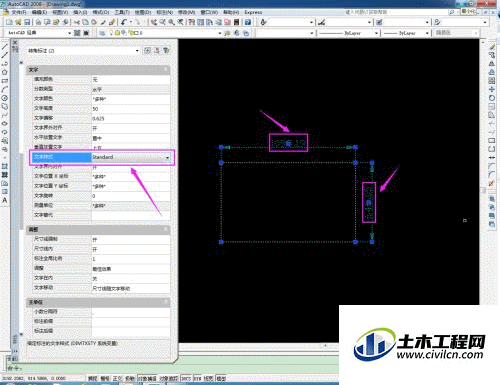Click Select Objects icon in Properties palette
Viewport: 500px width, 385px height.
pos(157,51)
